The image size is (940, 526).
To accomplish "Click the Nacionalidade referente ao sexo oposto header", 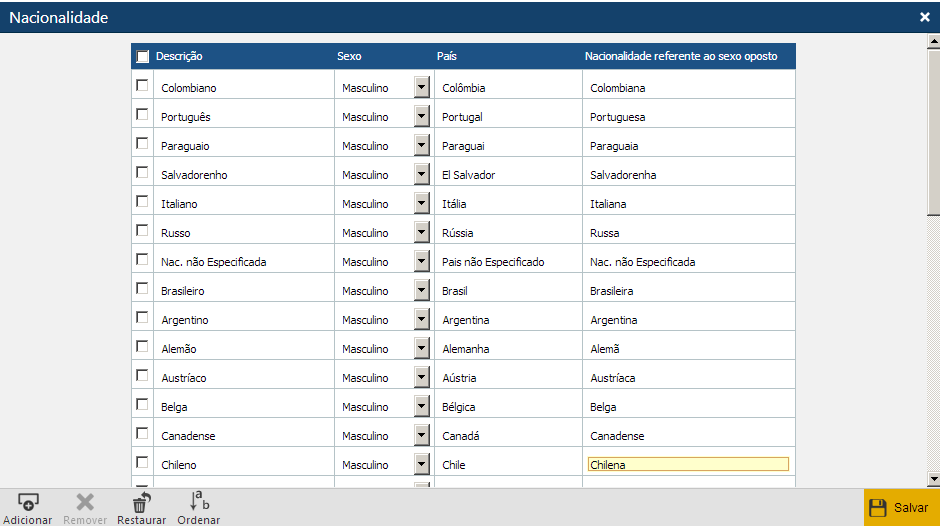I will click(x=681, y=56).
